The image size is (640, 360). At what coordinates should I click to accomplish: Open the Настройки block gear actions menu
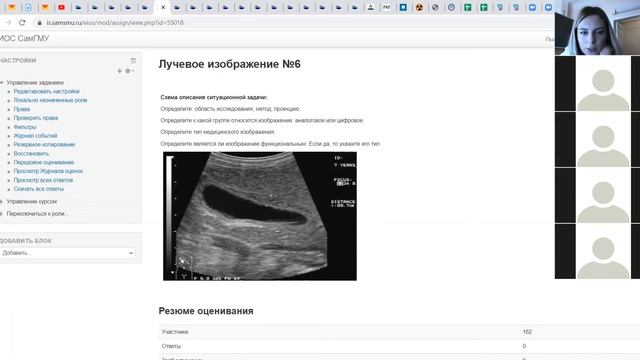point(129,71)
